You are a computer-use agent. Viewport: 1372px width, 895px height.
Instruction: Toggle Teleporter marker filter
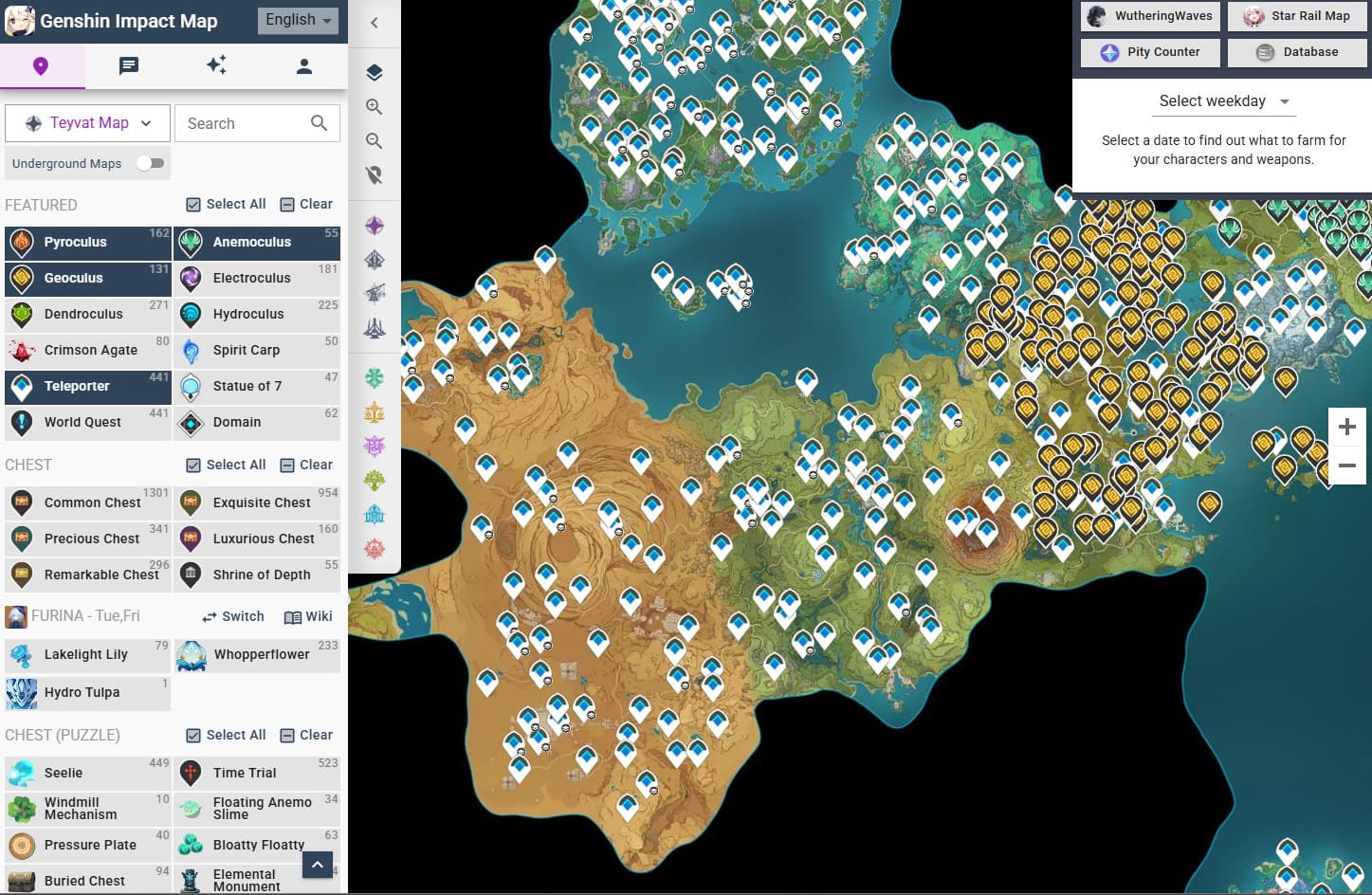pos(88,387)
